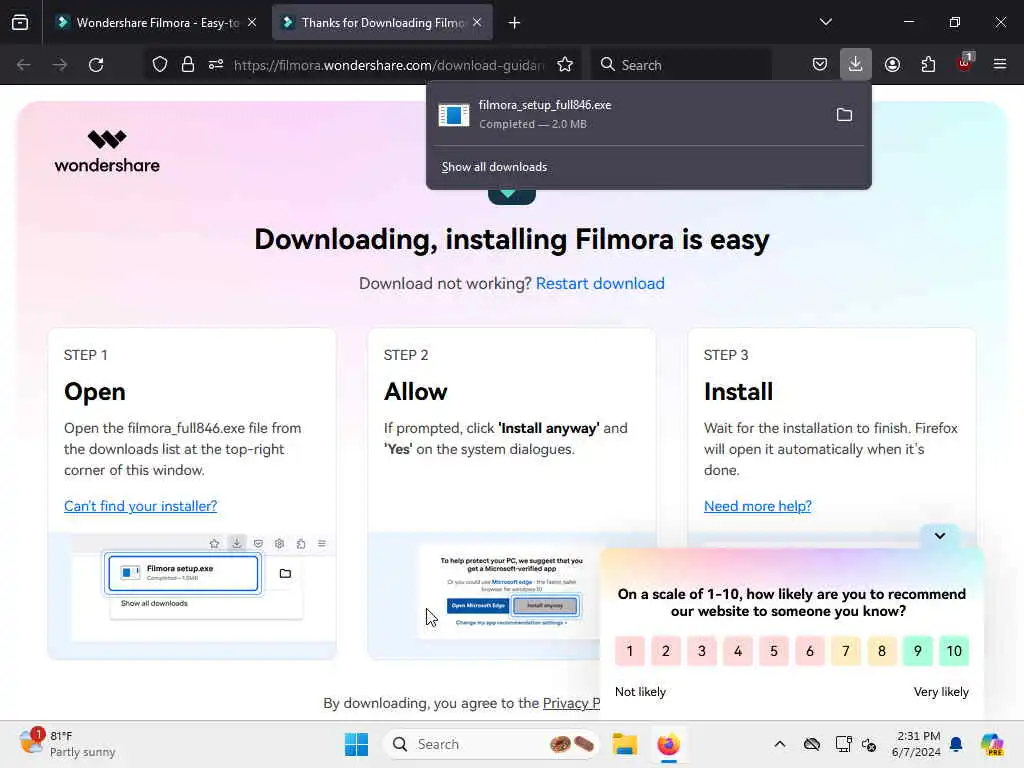Expand the list all tabs chevron
The image size is (1024, 768).
(825, 22)
